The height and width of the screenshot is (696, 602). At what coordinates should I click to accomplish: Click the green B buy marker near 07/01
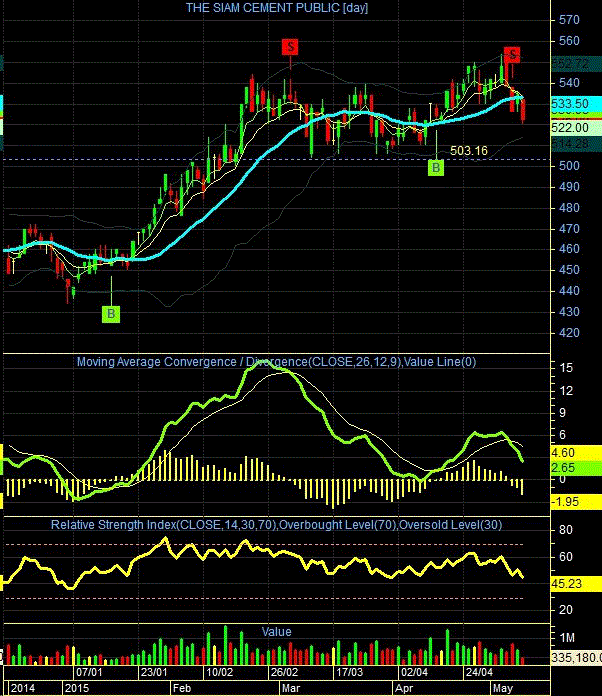(111, 314)
